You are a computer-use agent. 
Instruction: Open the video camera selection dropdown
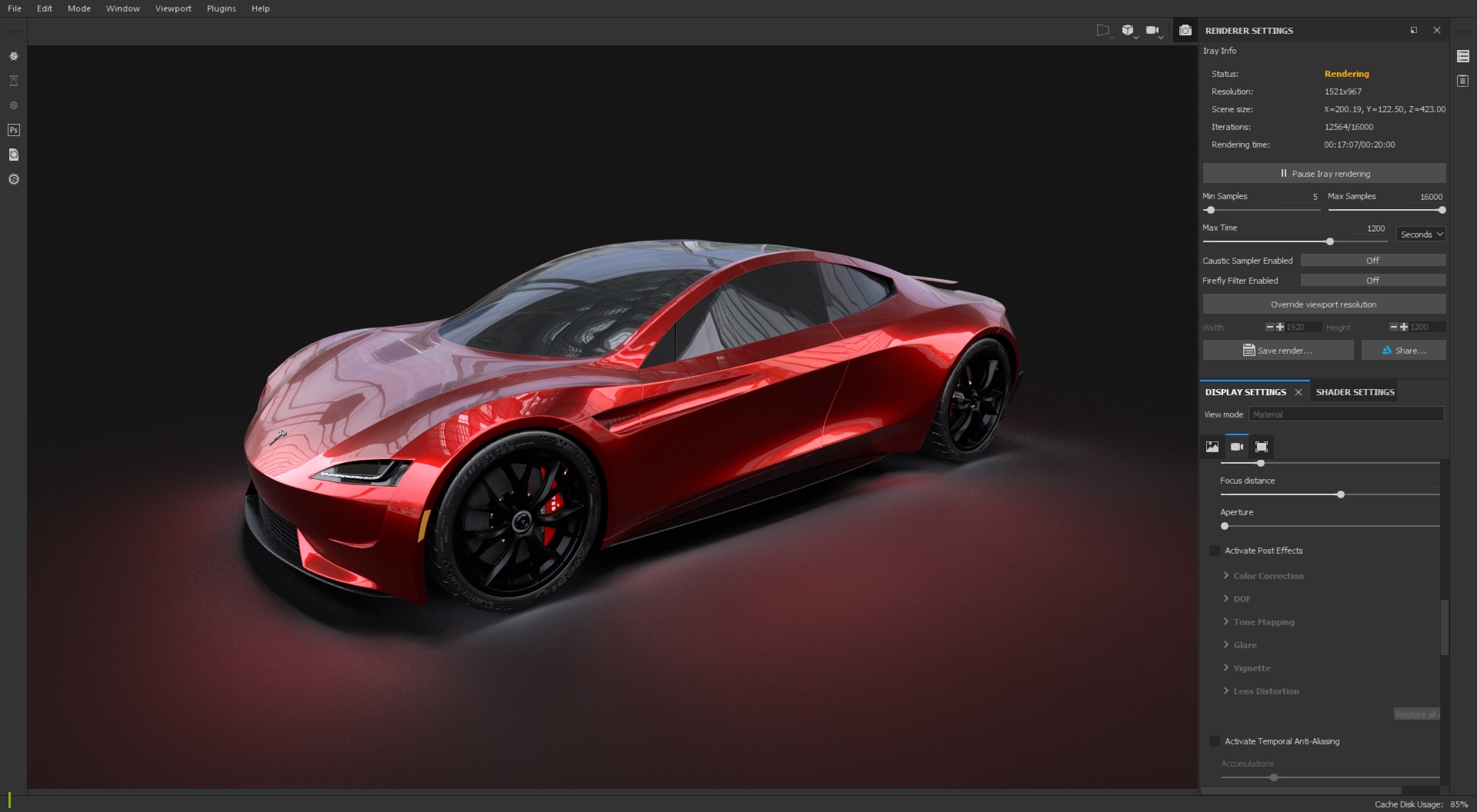pyautogui.click(x=1153, y=31)
